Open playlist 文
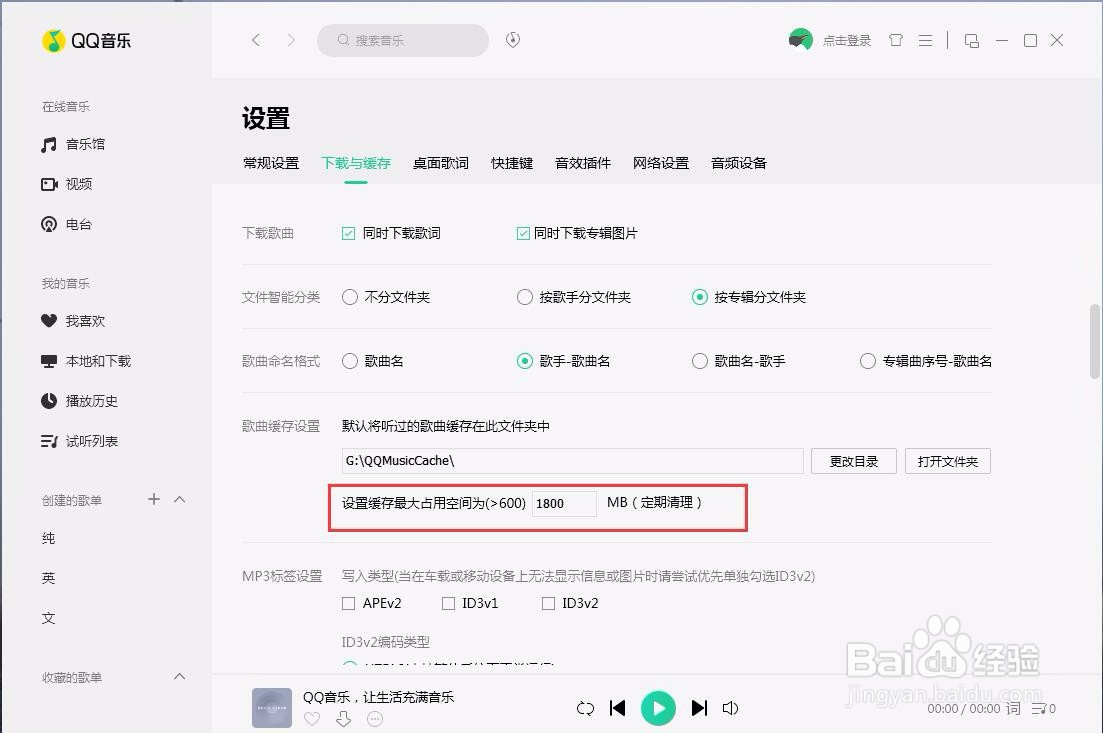1103x733 pixels. (49, 618)
